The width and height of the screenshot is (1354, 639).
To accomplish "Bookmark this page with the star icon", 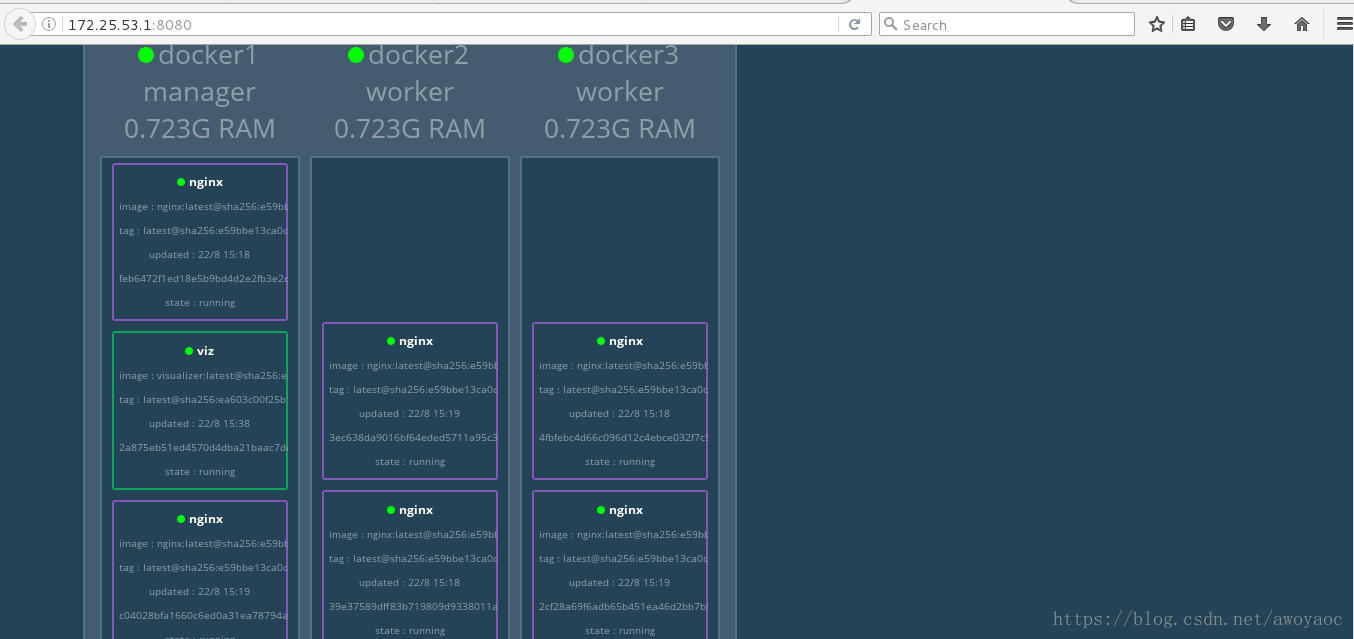I will pyautogui.click(x=1157, y=25).
